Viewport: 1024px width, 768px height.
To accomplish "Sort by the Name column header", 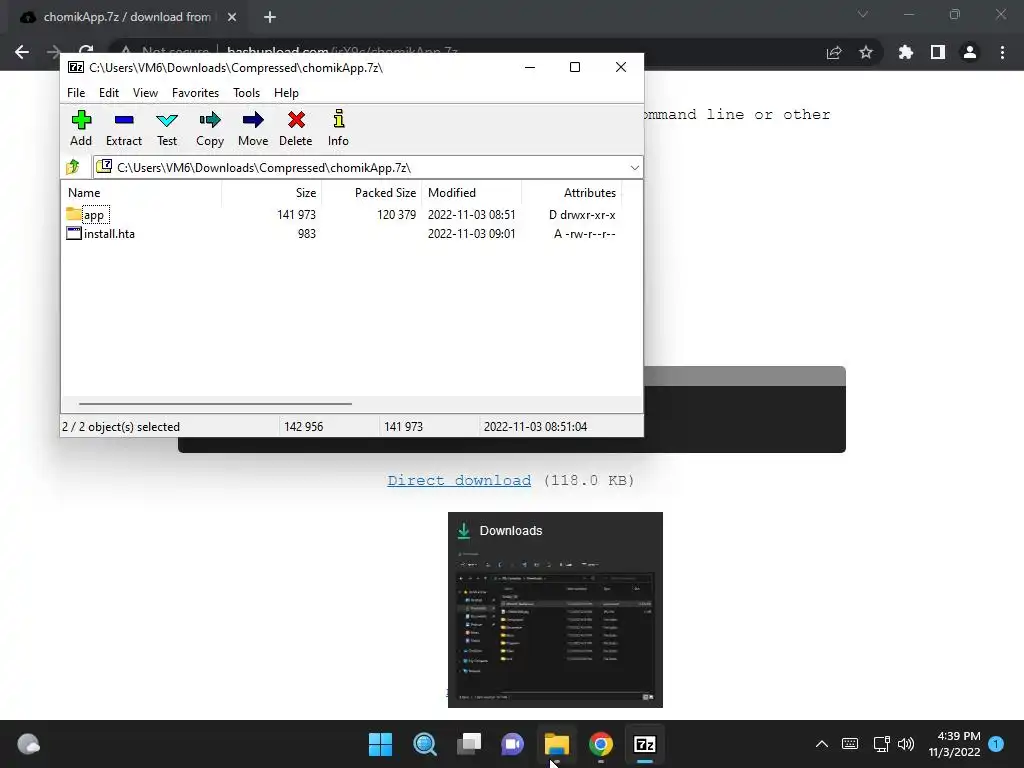I will point(141,193).
